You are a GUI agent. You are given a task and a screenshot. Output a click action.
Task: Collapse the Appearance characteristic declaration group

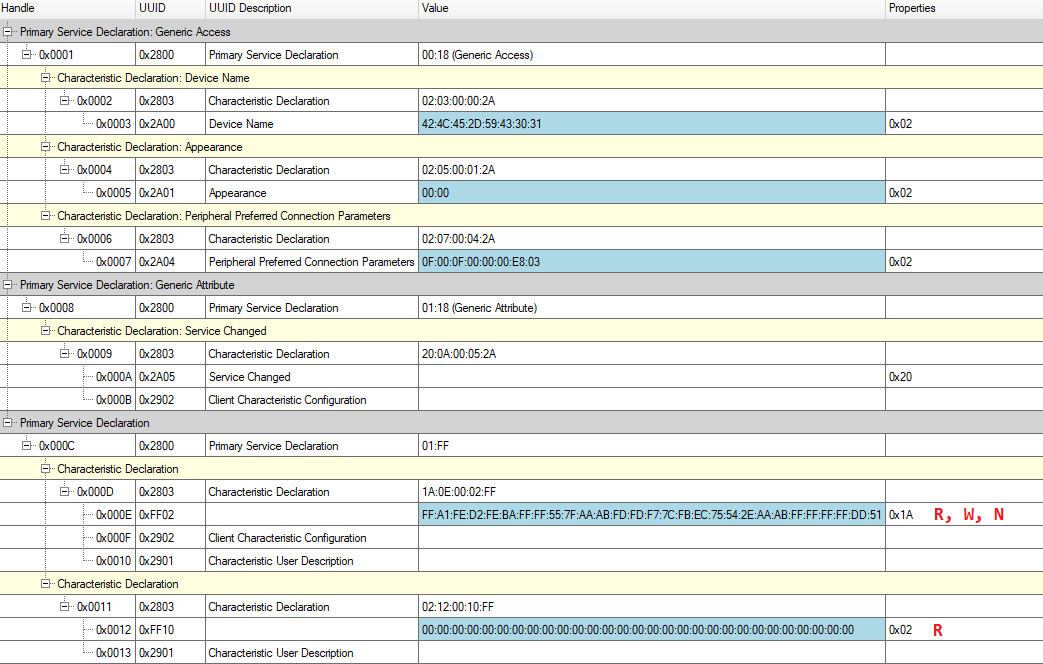click(45, 146)
